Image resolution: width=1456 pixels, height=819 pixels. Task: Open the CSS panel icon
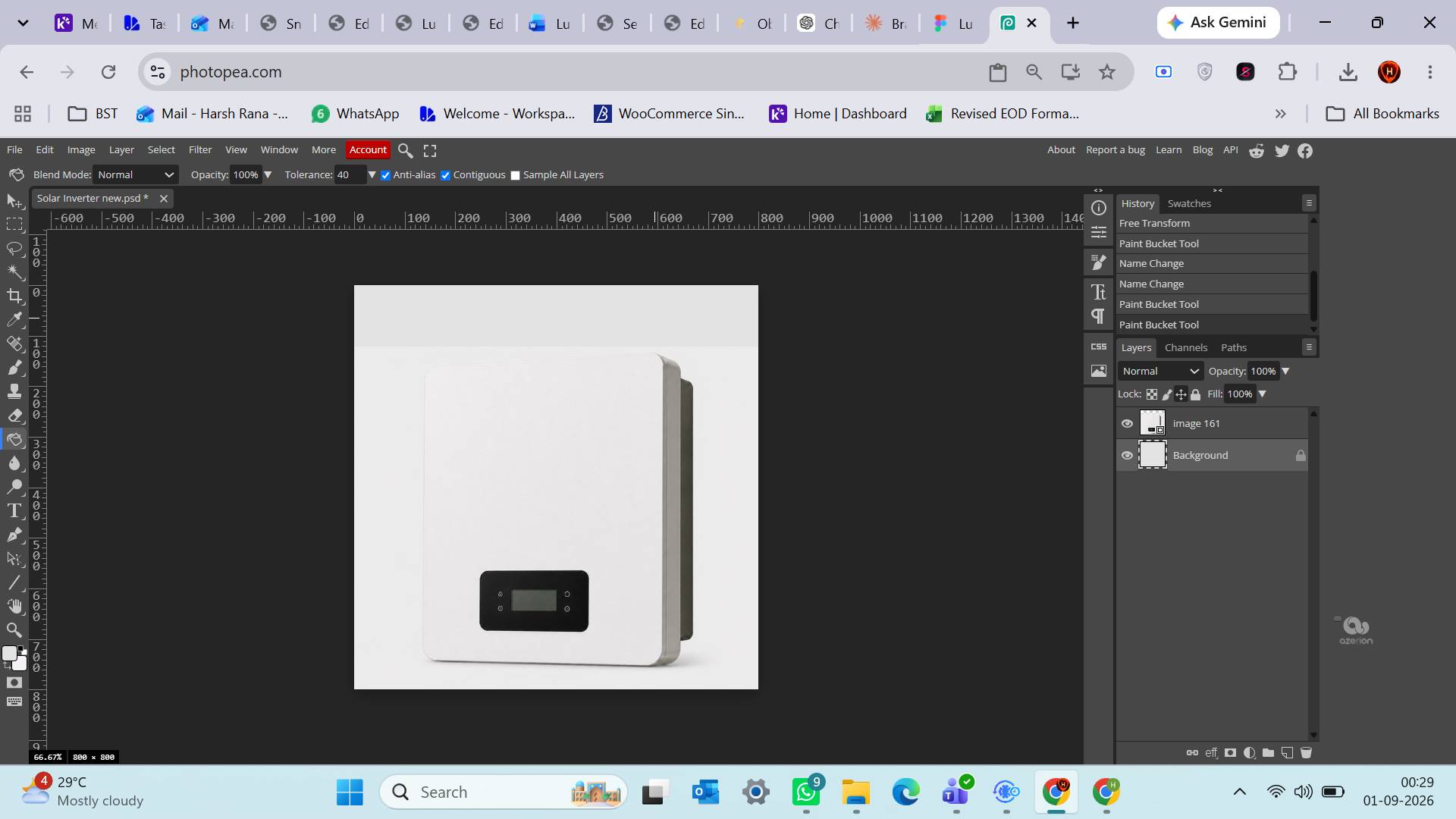(1098, 347)
